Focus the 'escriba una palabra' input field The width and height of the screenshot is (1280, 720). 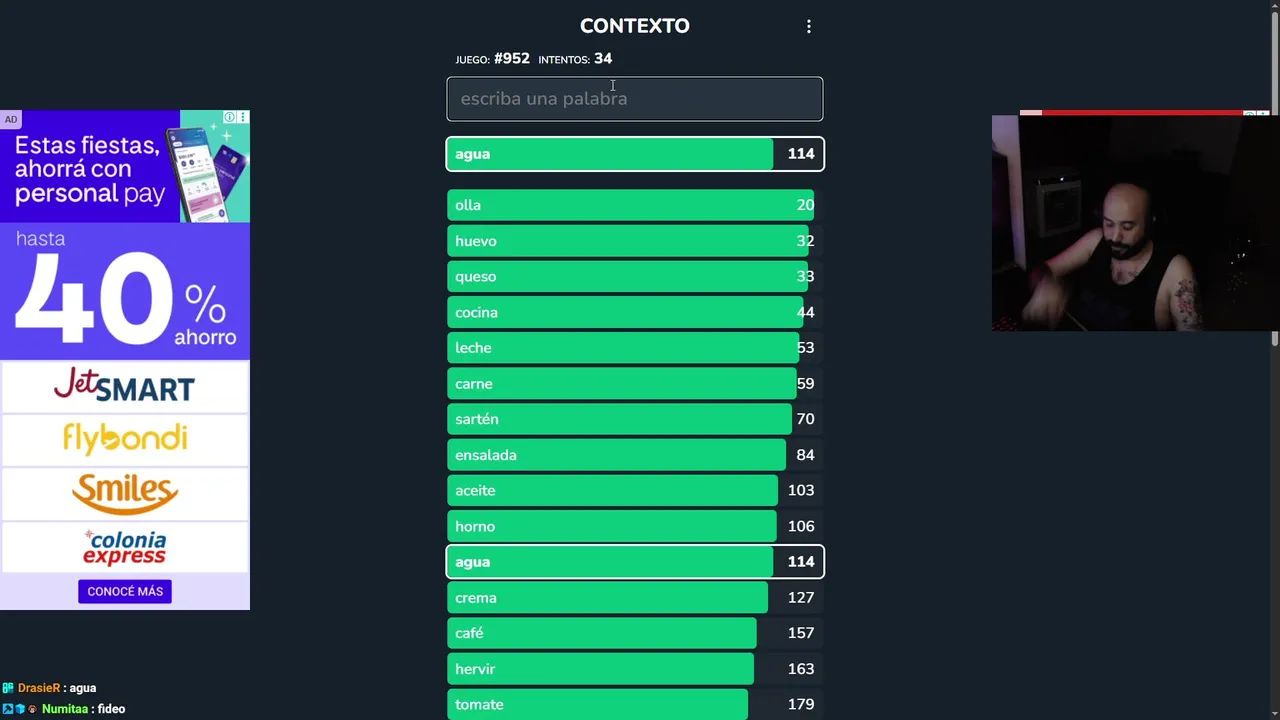[634, 99]
